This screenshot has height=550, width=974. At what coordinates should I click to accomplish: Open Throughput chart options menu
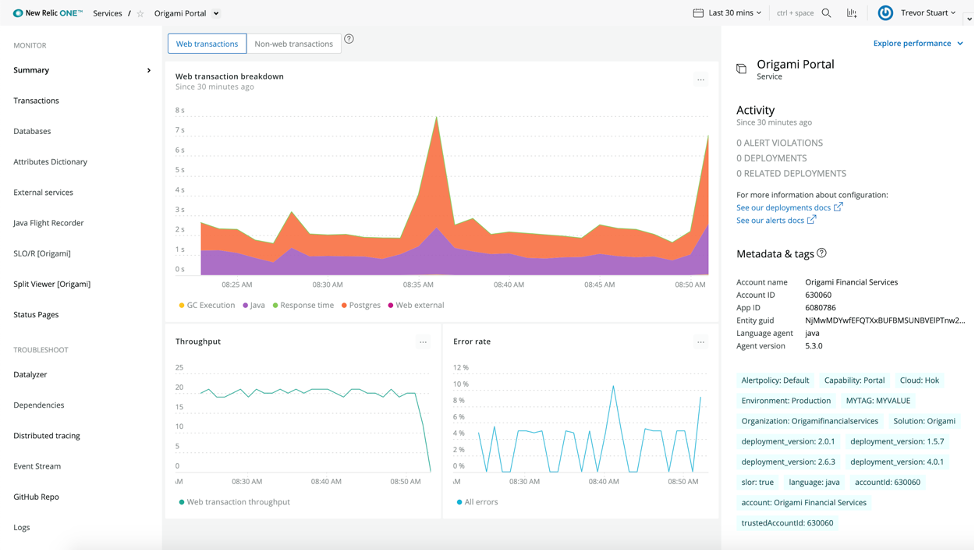(x=423, y=342)
